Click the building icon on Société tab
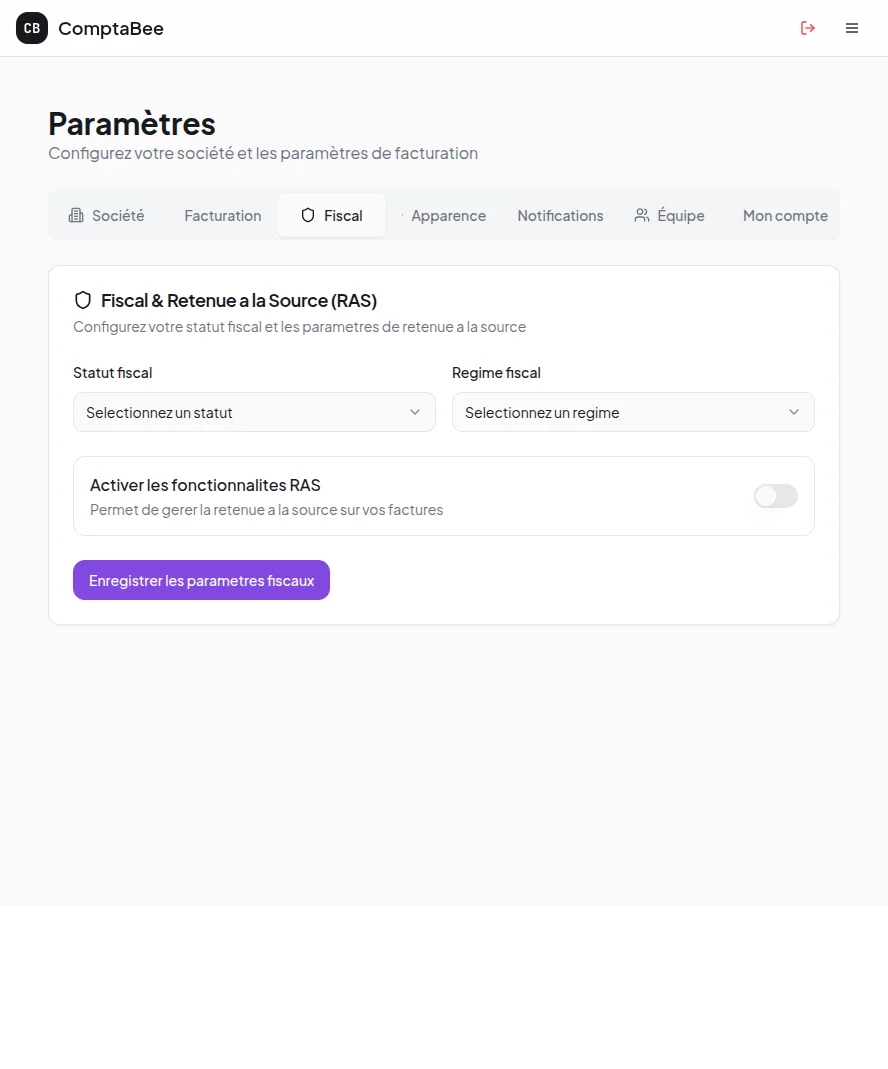888x1069 pixels. pyautogui.click(x=76, y=215)
